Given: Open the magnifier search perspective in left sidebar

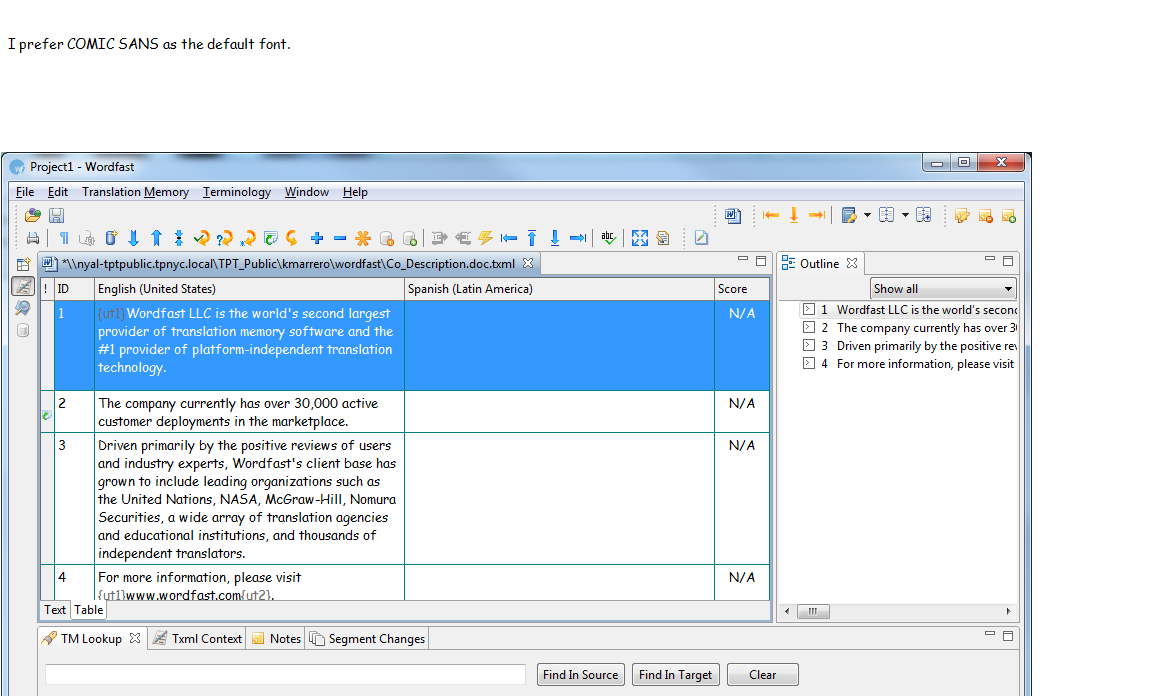Looking at the screenshot, I should (x=22, y=308).
